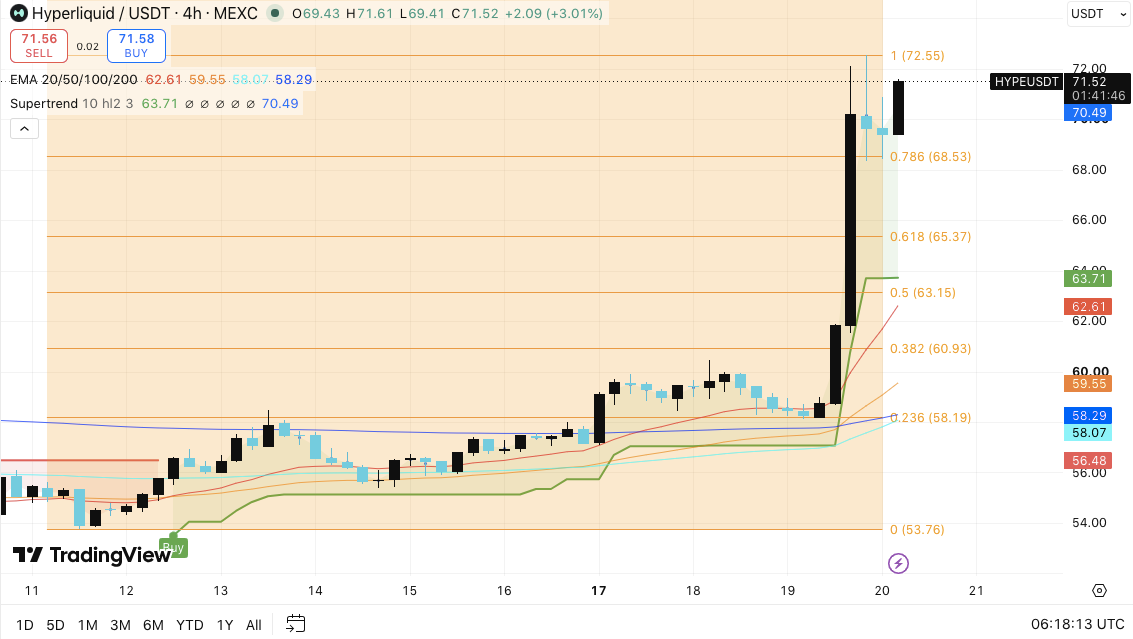
Task: Select the 1D time range
Action: (25, 625)
